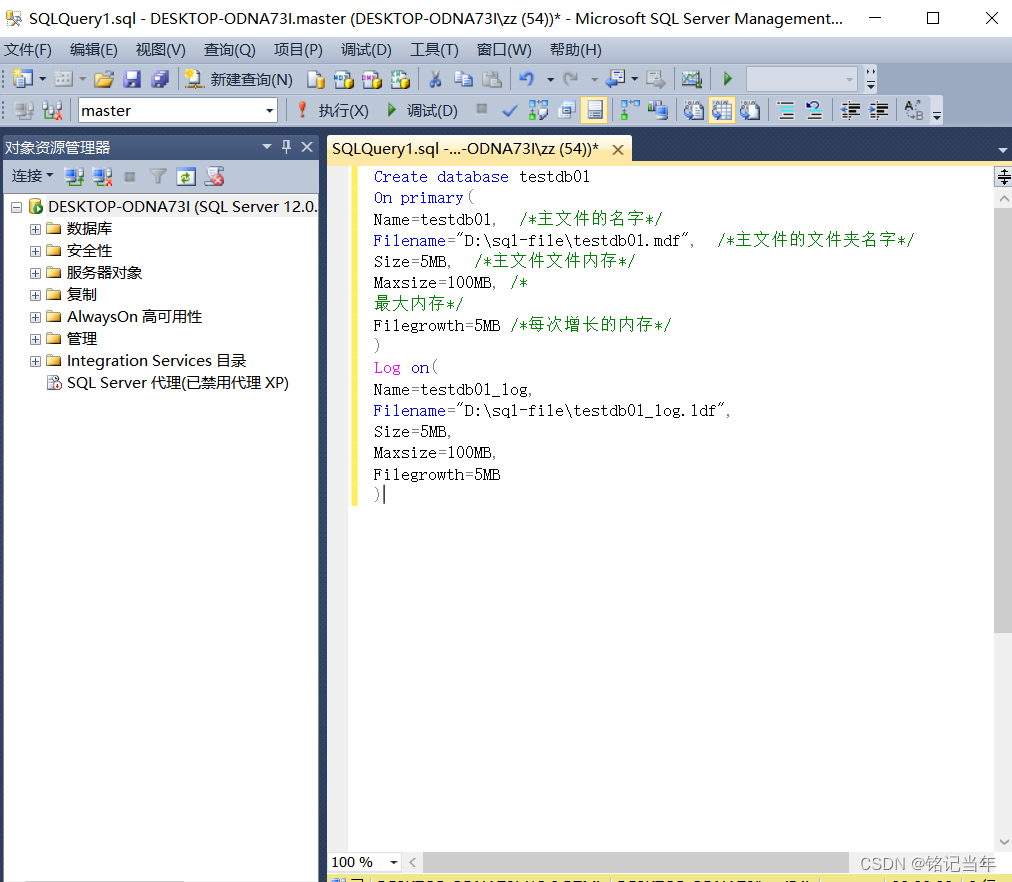Open the Tools (工具) menu
The image size is (1012, 882).
434,50
